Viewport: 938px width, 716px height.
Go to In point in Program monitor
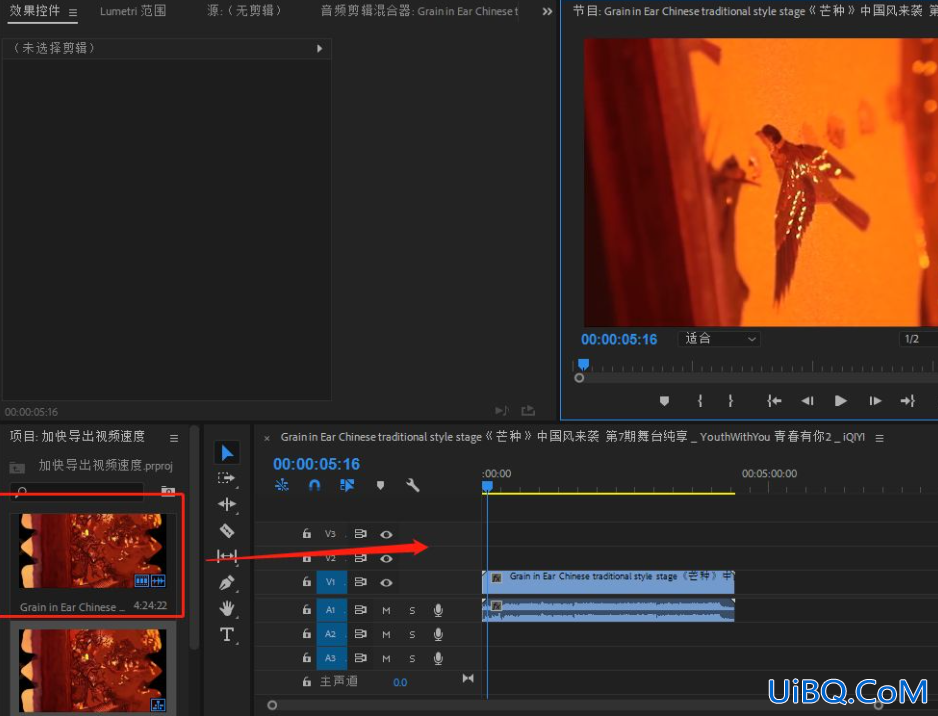774,401
